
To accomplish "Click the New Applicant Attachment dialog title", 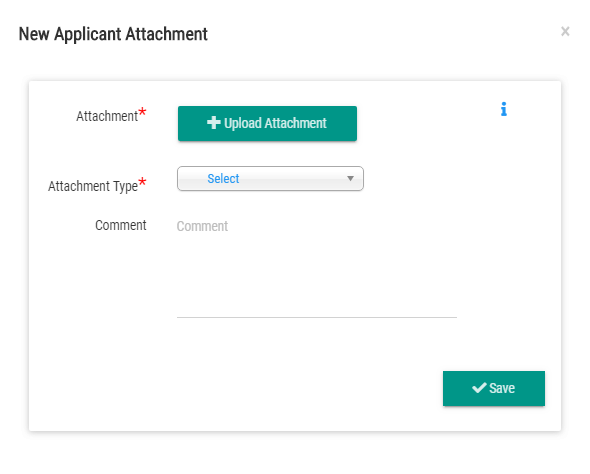I will pos(113,34).
